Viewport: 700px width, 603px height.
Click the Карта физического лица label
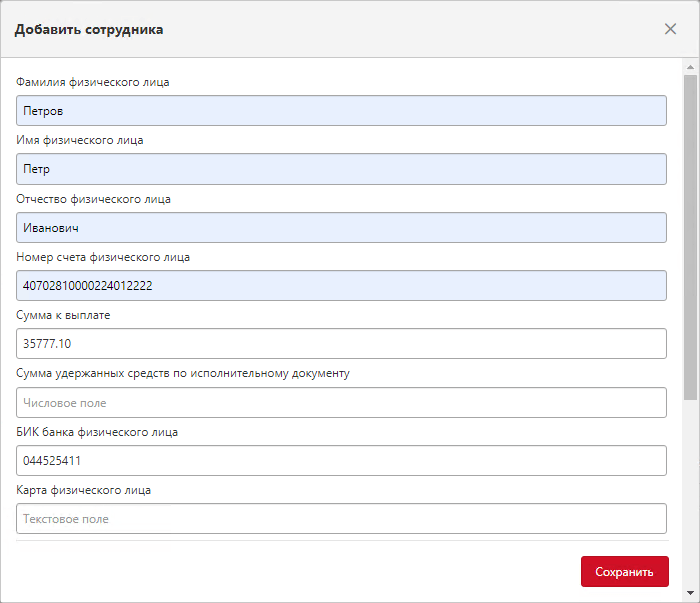click(83, 490)
